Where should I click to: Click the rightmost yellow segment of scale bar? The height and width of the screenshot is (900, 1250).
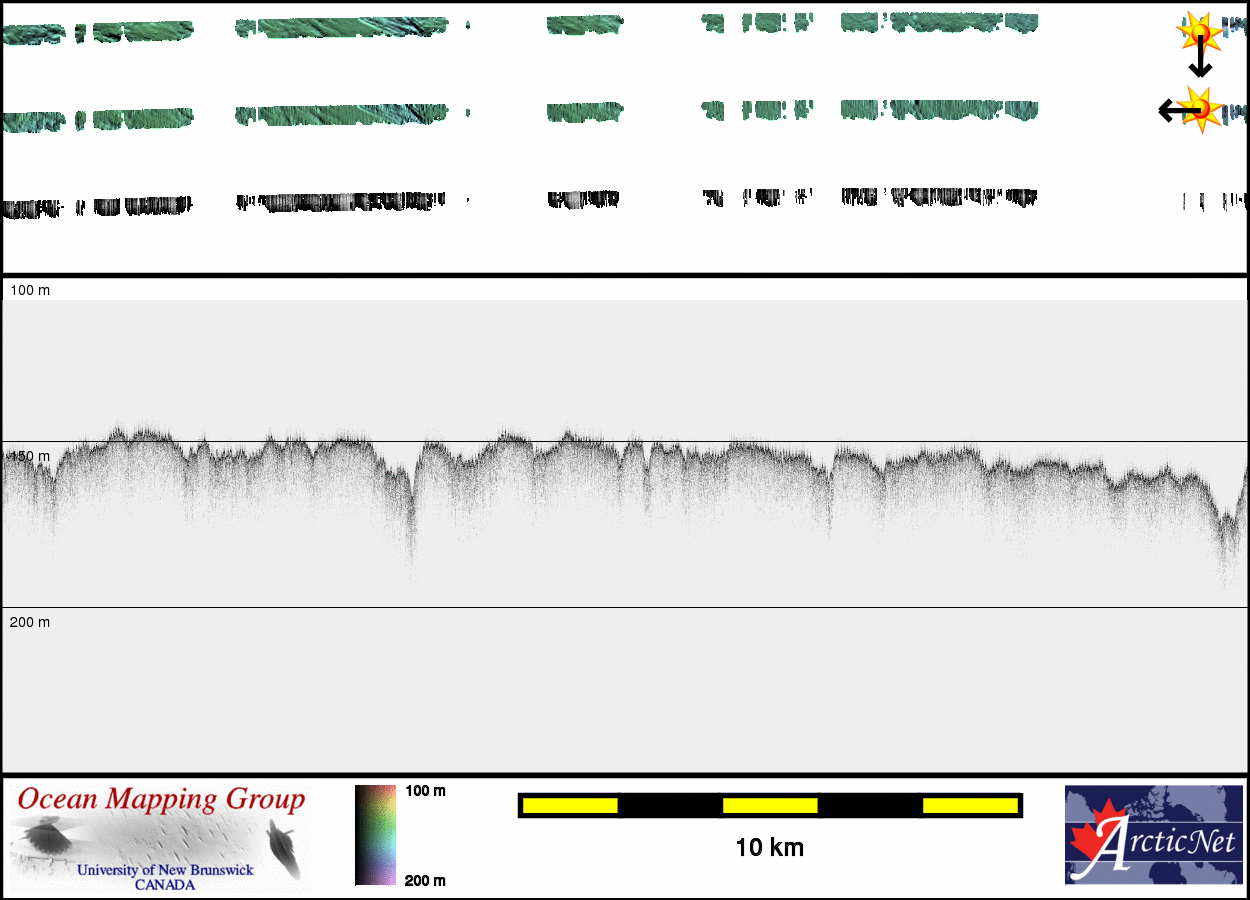click(x=969, y=805)
